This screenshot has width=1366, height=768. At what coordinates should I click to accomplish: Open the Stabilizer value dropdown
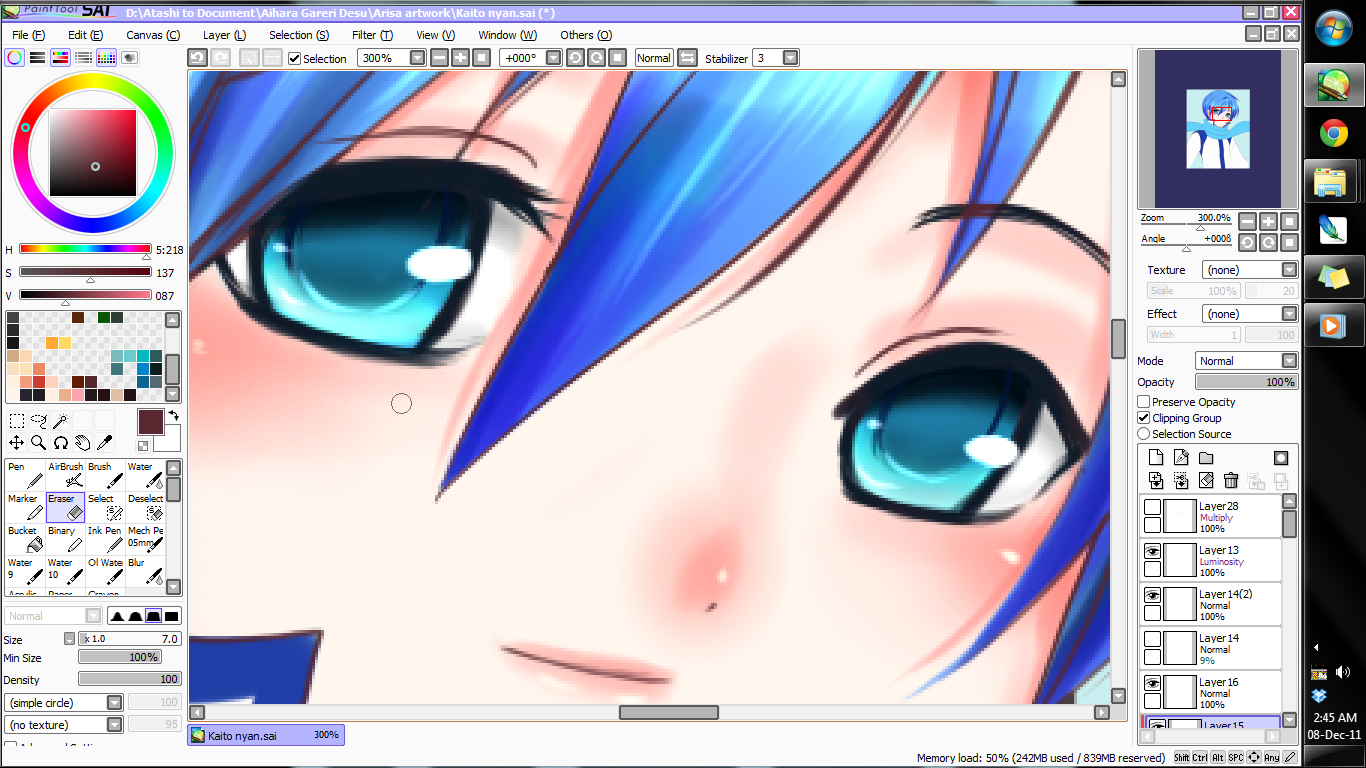click(790, 58)
